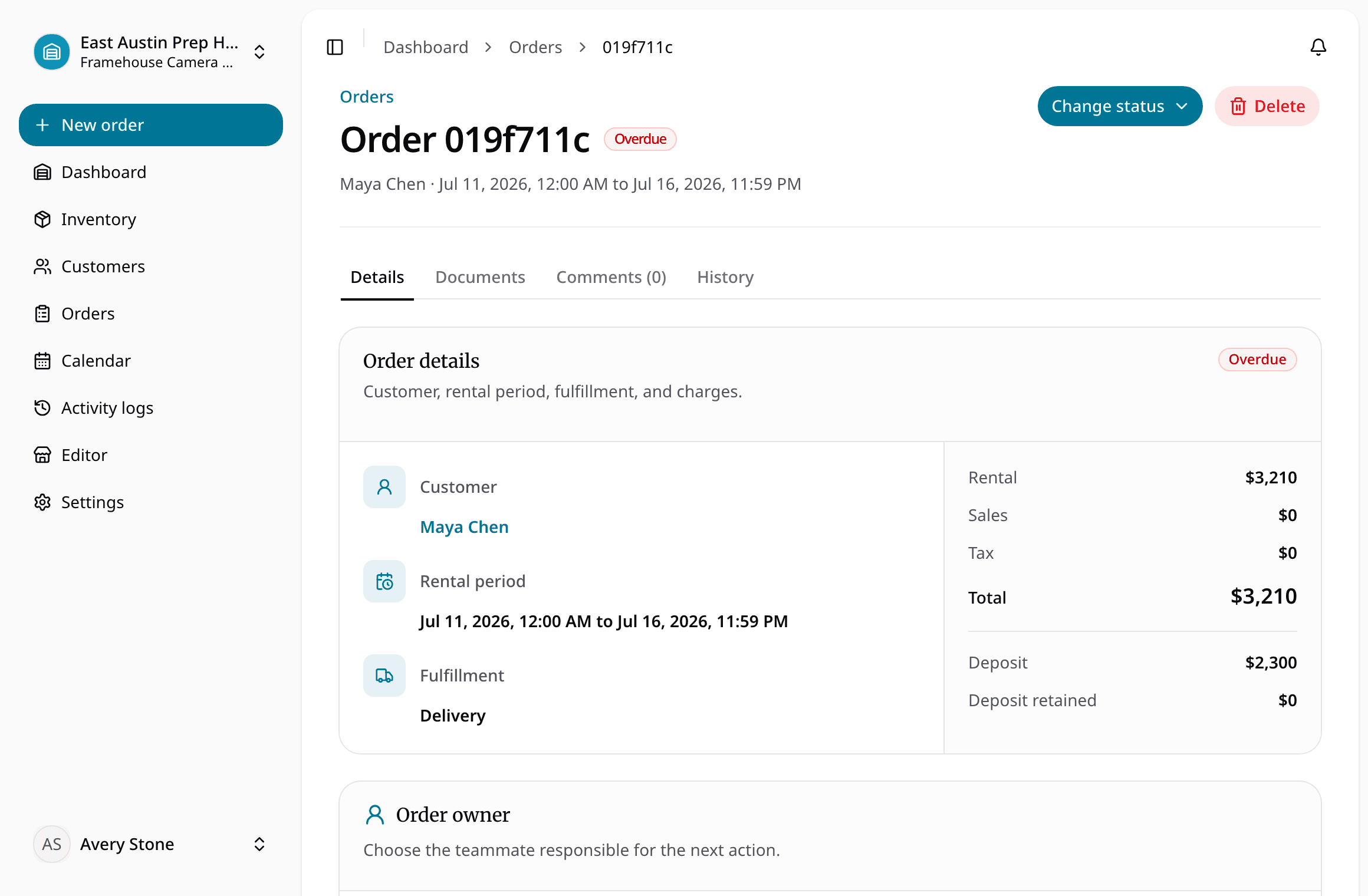
Task: Click the Sales $0 value
Action: coord(1287,515)
